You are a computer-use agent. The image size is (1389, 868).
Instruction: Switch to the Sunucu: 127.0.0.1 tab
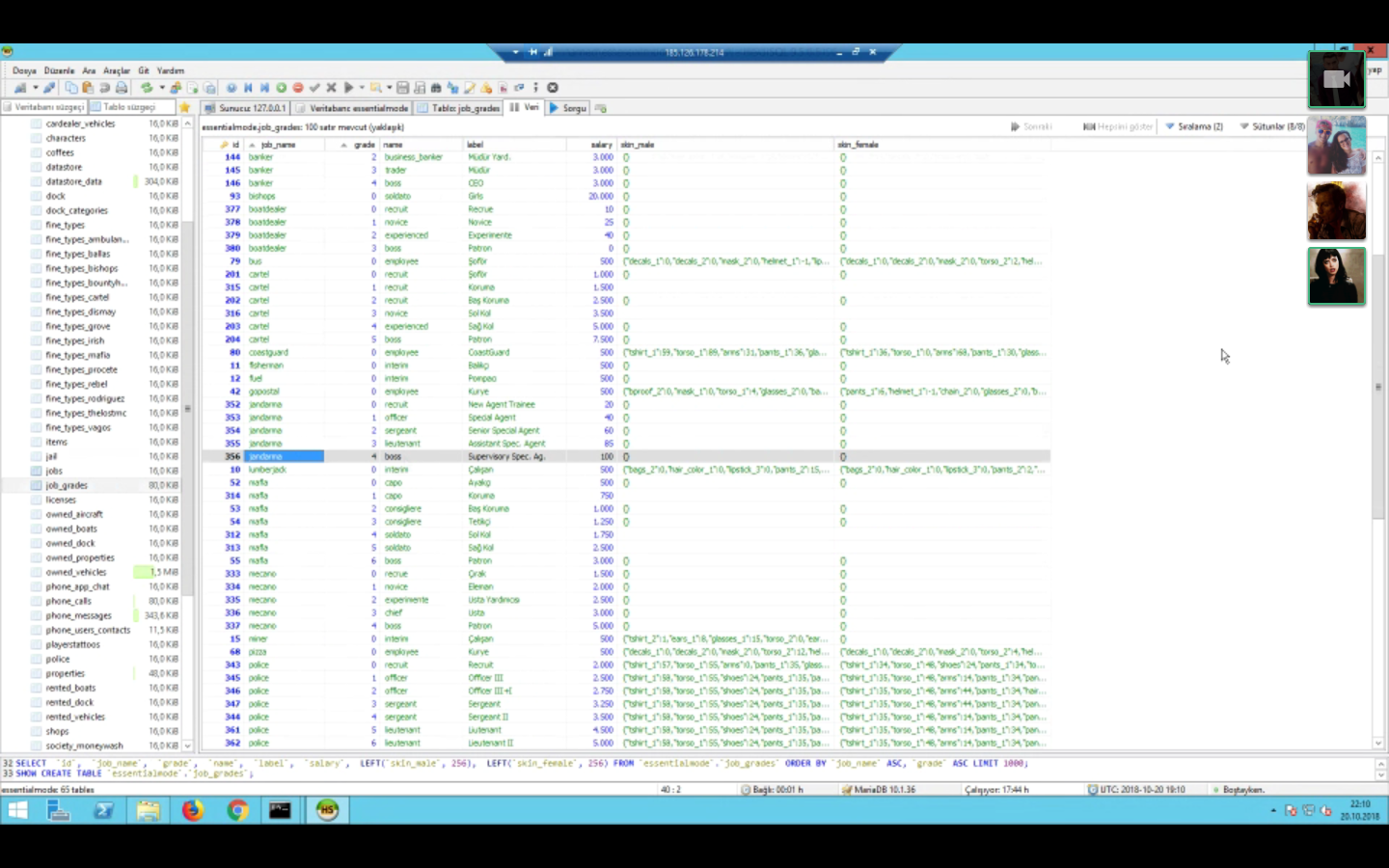245,108
